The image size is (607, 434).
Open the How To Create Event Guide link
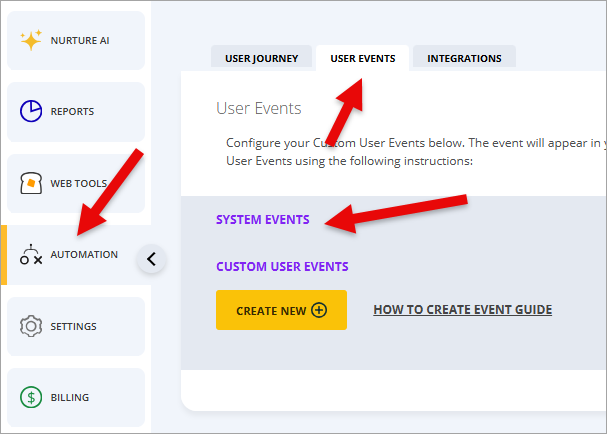point(462,310)
